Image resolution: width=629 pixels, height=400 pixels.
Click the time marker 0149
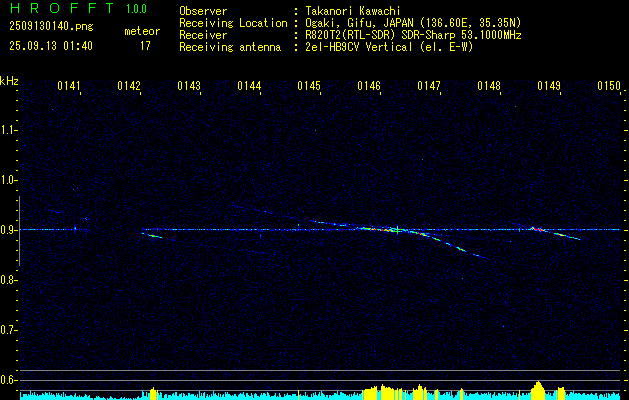tap(549, 86)
